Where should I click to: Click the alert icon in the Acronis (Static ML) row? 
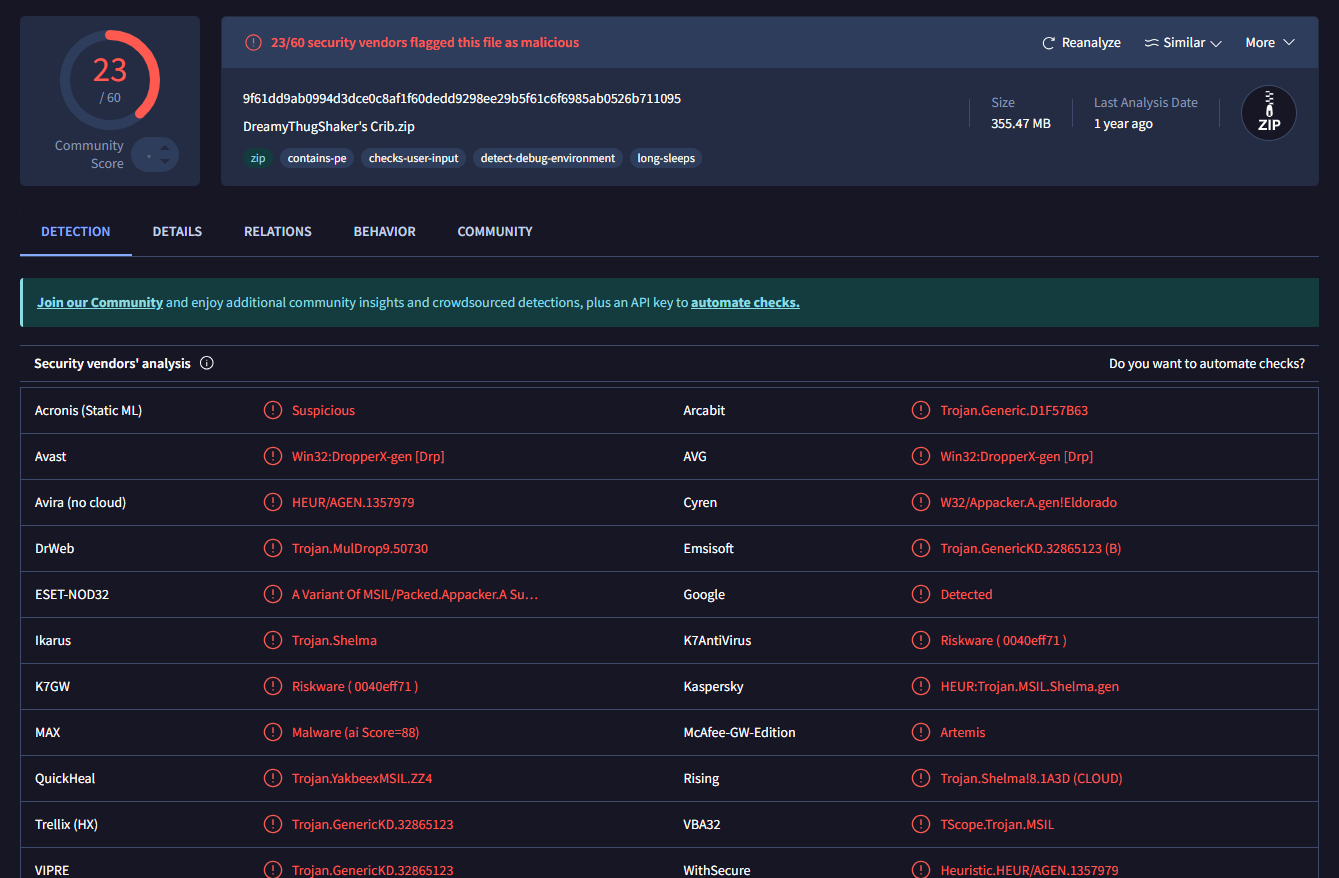tap(272, 410)
